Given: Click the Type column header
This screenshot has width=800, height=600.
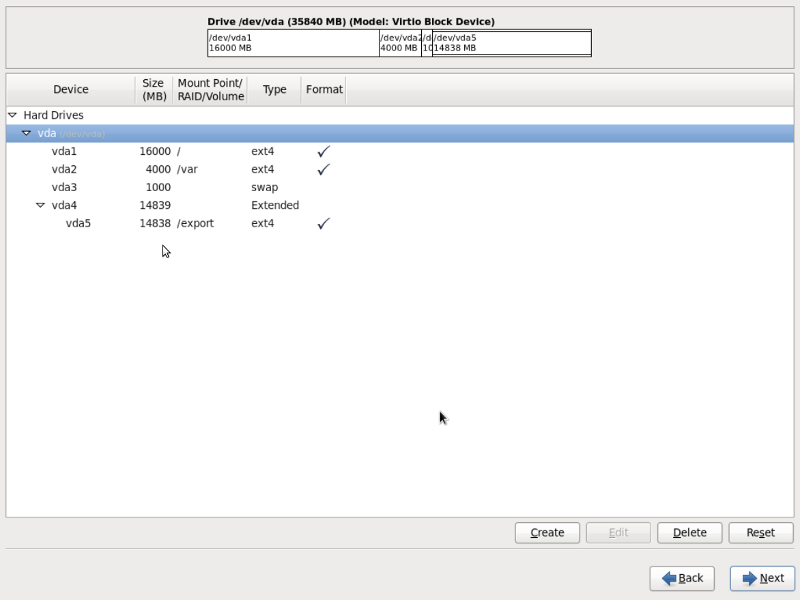Looking at the screenshot, I should click(x=274, y=89).
